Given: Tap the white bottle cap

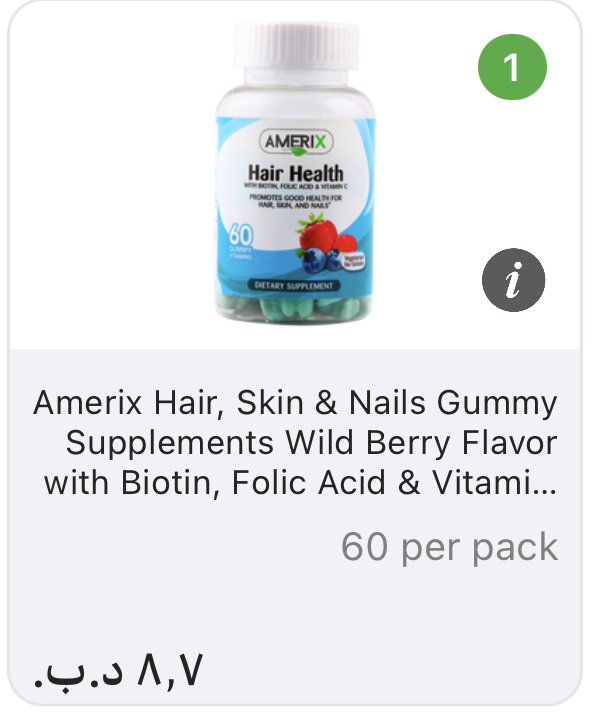Looking at the screenshot, I should [x=296, y=45].
